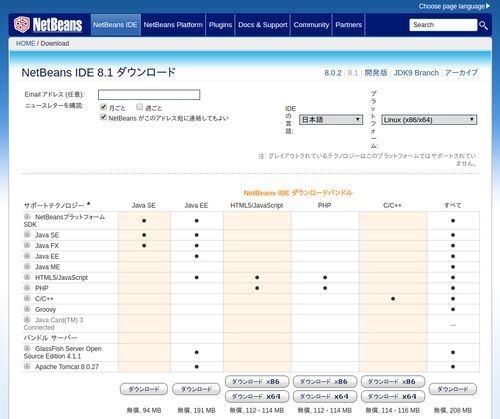Viewport: 500px width, 419px height.
Task: Click info icon beside Groovy row
Action: coord(27,309)
